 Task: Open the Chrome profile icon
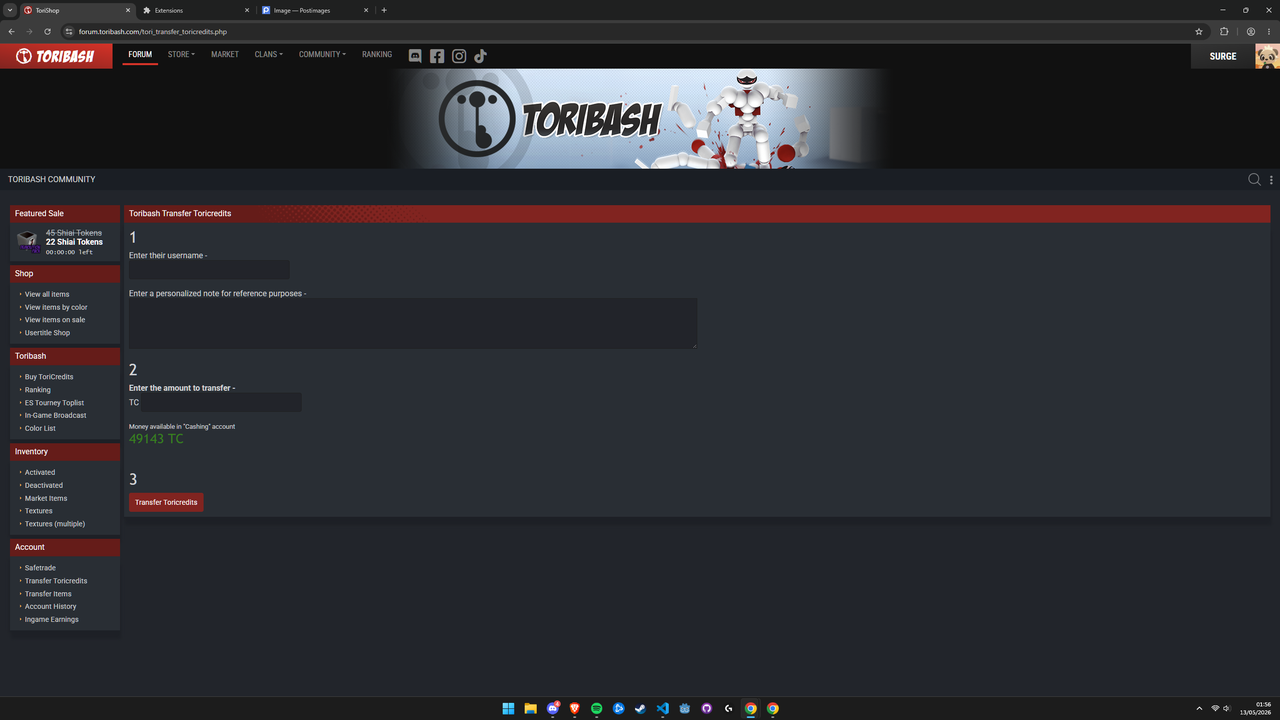coord(1251,31)
